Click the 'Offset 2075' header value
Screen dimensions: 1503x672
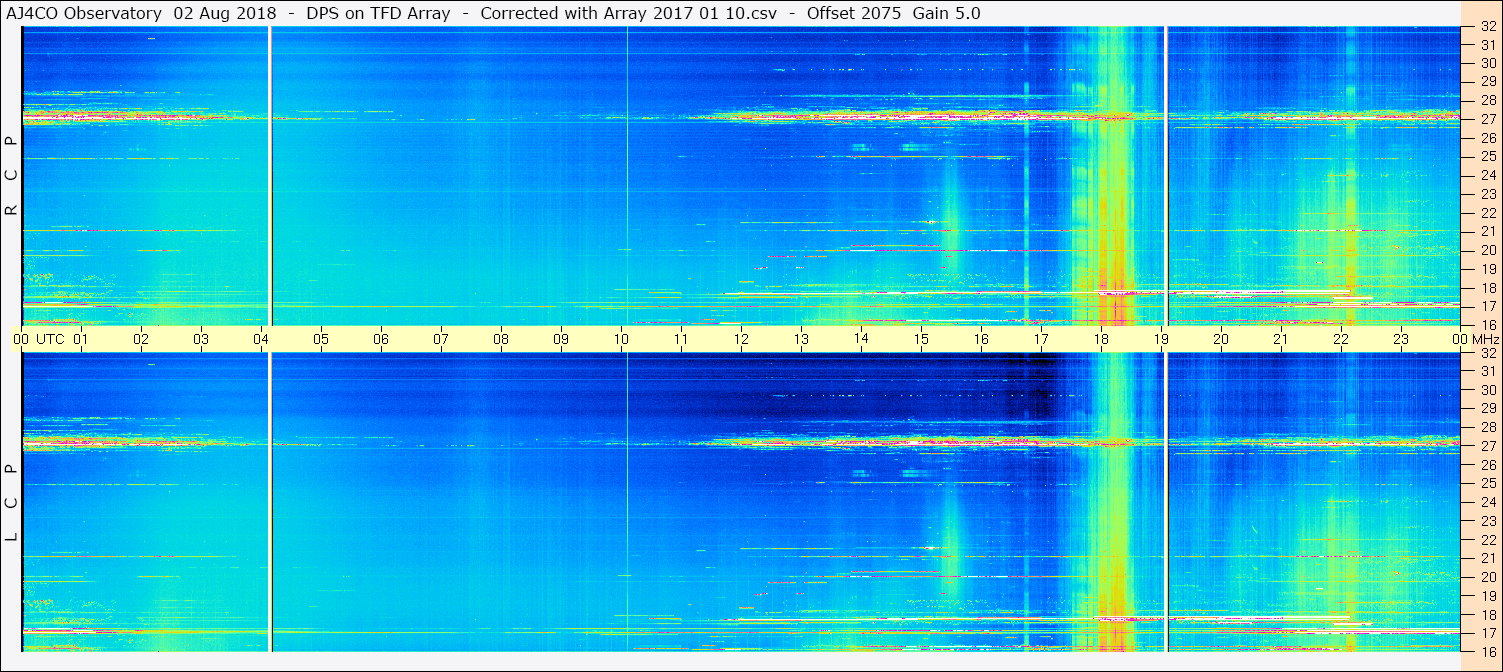[x=853, y=14]
